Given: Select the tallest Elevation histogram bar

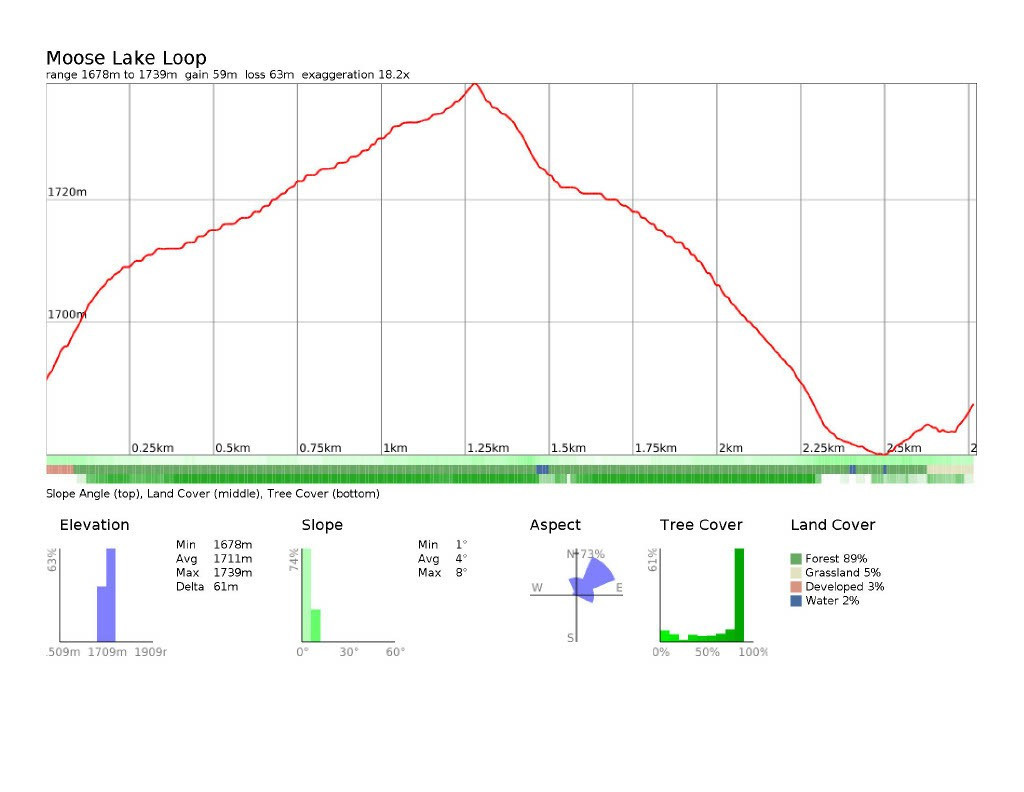Looking at the screenshot, I should click(x=111, y=595).
